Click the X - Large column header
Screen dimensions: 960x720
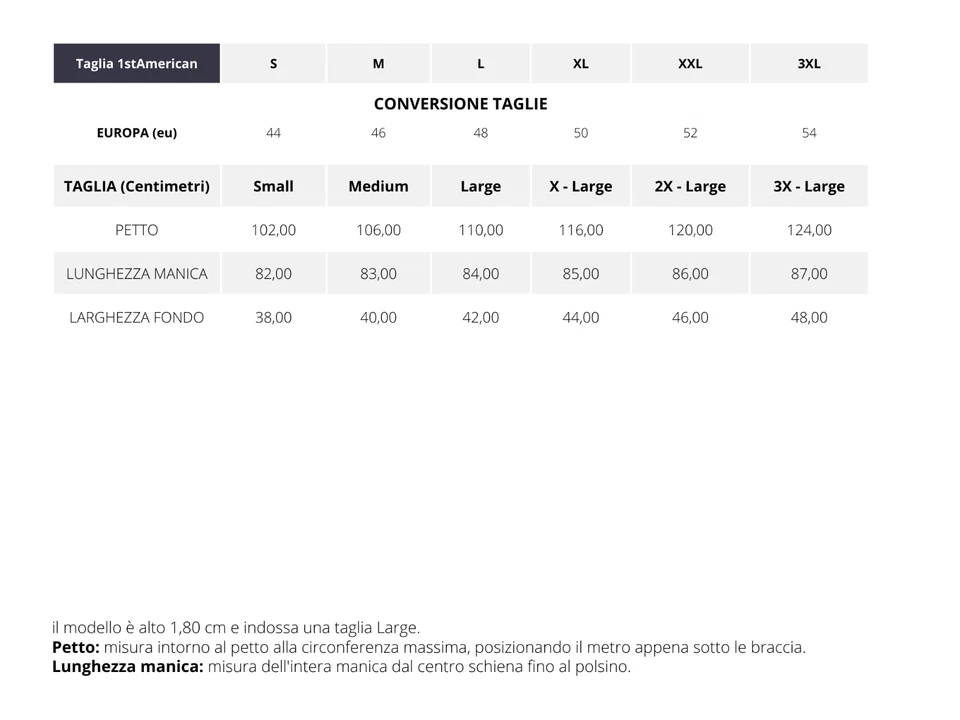click(x=581, y=186)
